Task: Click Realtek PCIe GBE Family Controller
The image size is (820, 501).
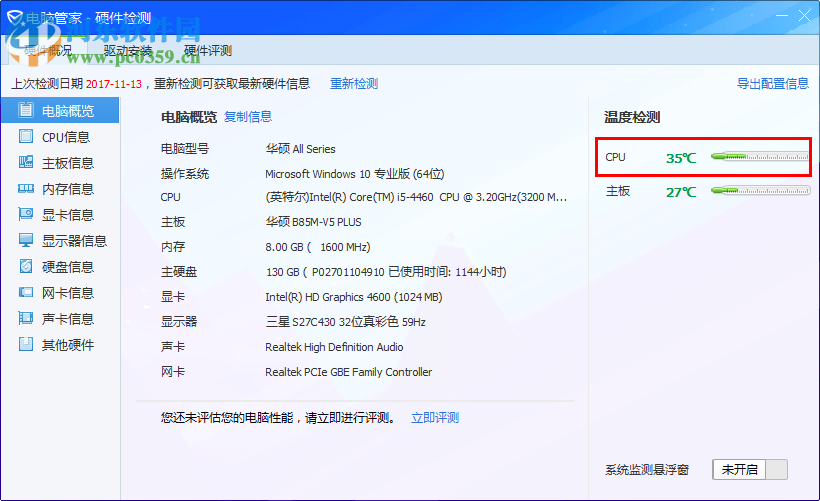Action: pyautogui.click(x=349, y=372)
